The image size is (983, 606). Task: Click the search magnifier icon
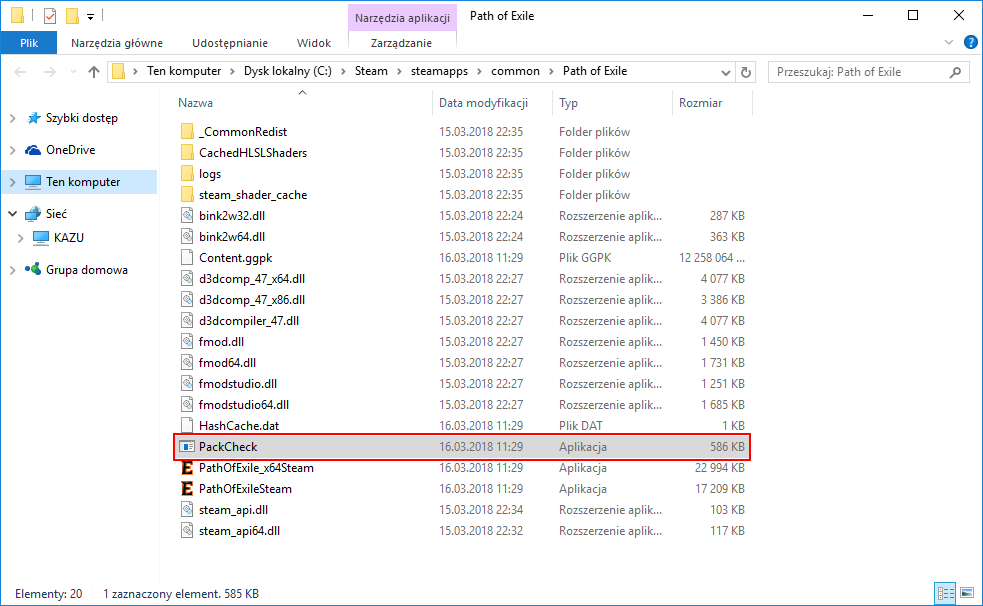pyautogui.click(x=955, y=72)
